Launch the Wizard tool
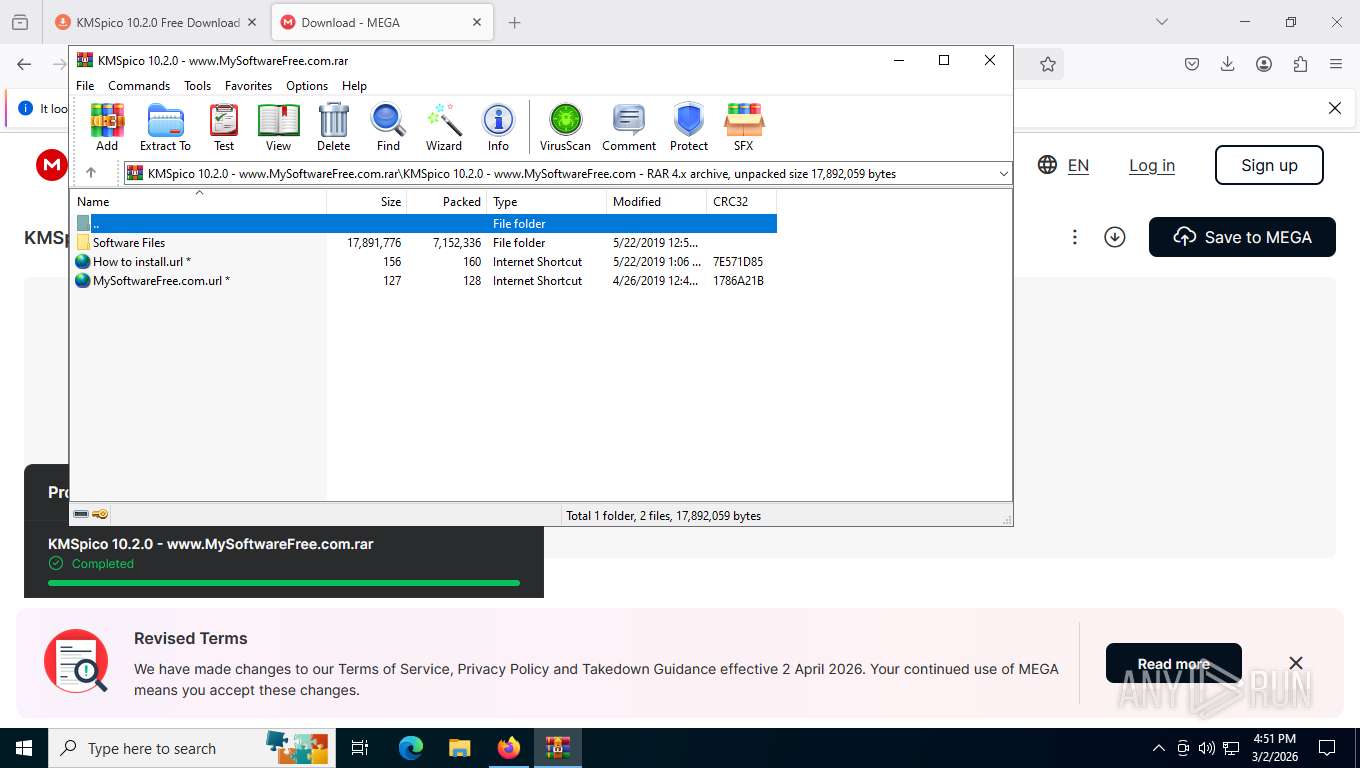The width and height of the screenshot is (1360, 768). 444,127
